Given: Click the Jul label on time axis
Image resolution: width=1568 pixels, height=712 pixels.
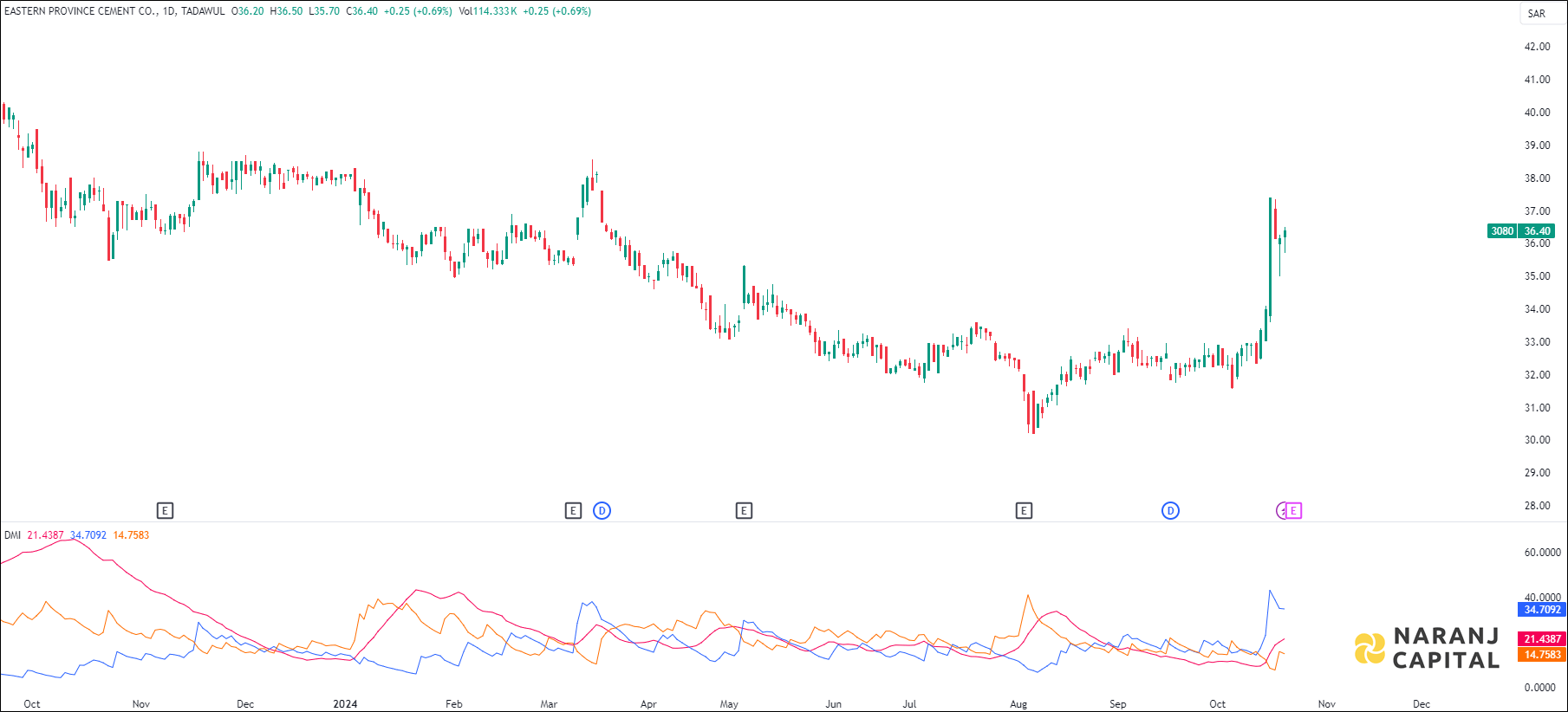Looking at the screenshot, I should (x=909, y=704).
